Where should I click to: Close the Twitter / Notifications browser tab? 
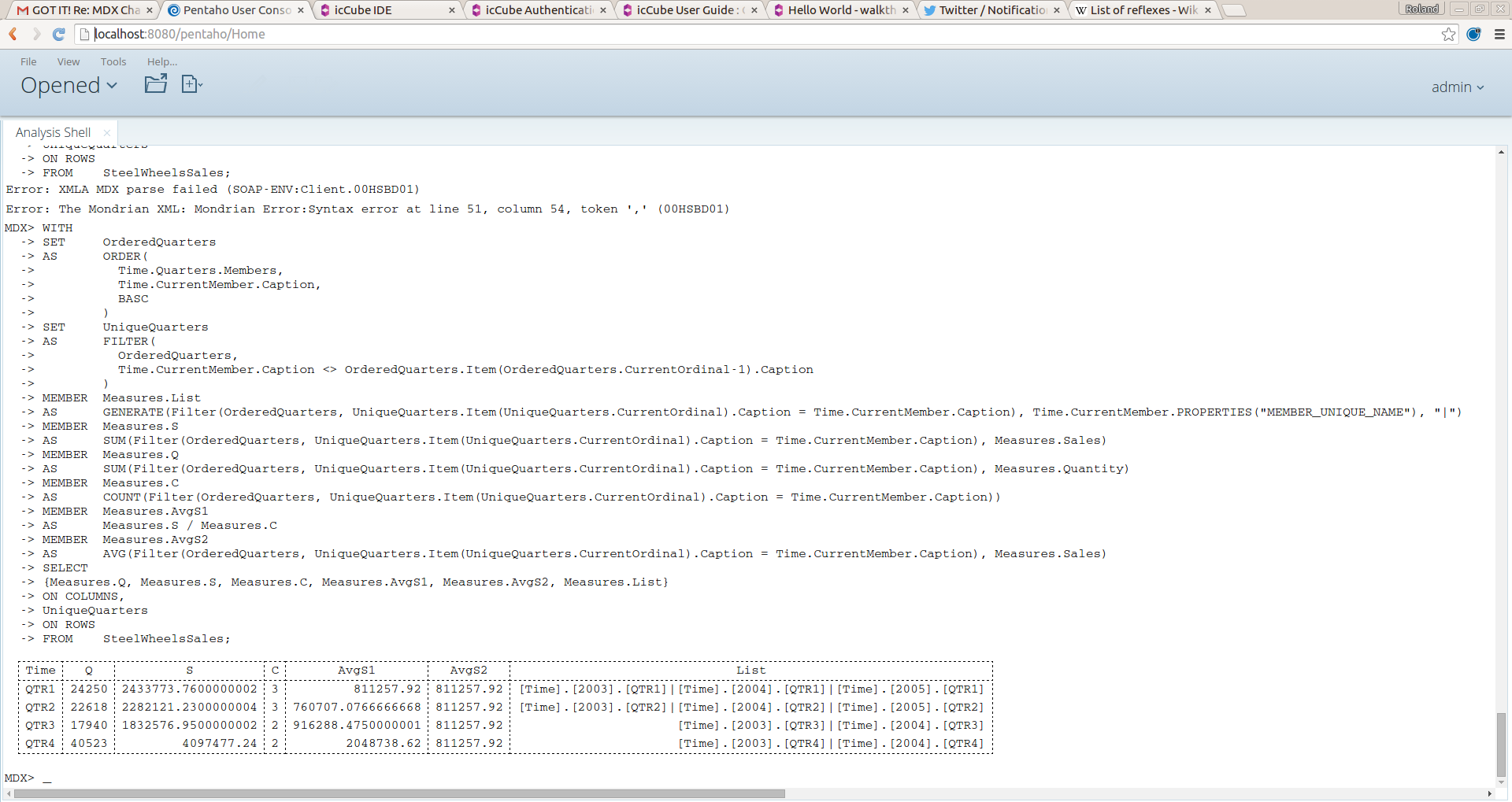1057,10
